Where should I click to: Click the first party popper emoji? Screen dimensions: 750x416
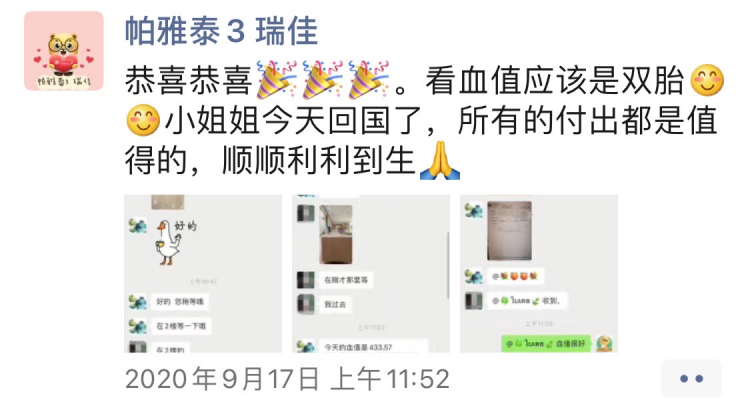point(276,80)
